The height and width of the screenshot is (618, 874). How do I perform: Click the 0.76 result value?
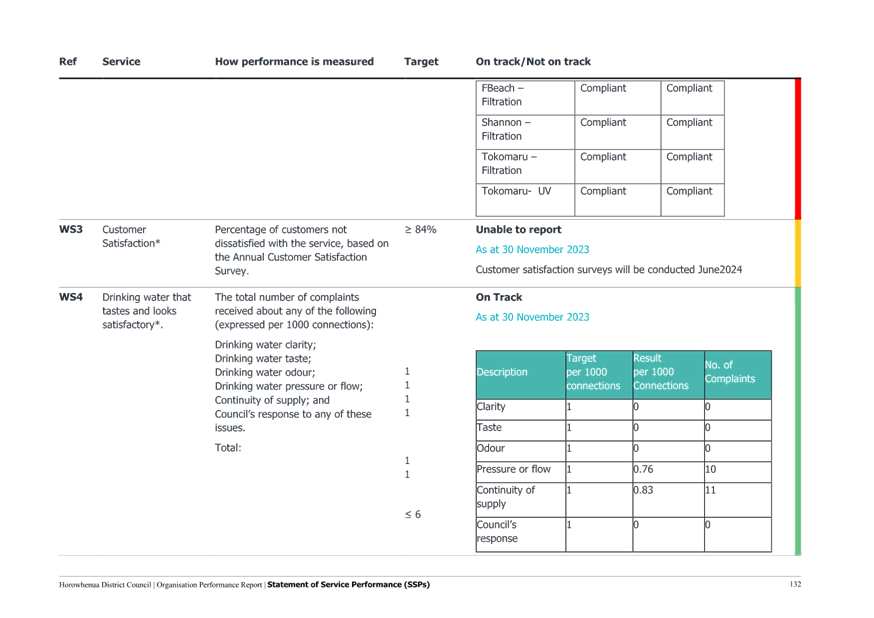643,469
